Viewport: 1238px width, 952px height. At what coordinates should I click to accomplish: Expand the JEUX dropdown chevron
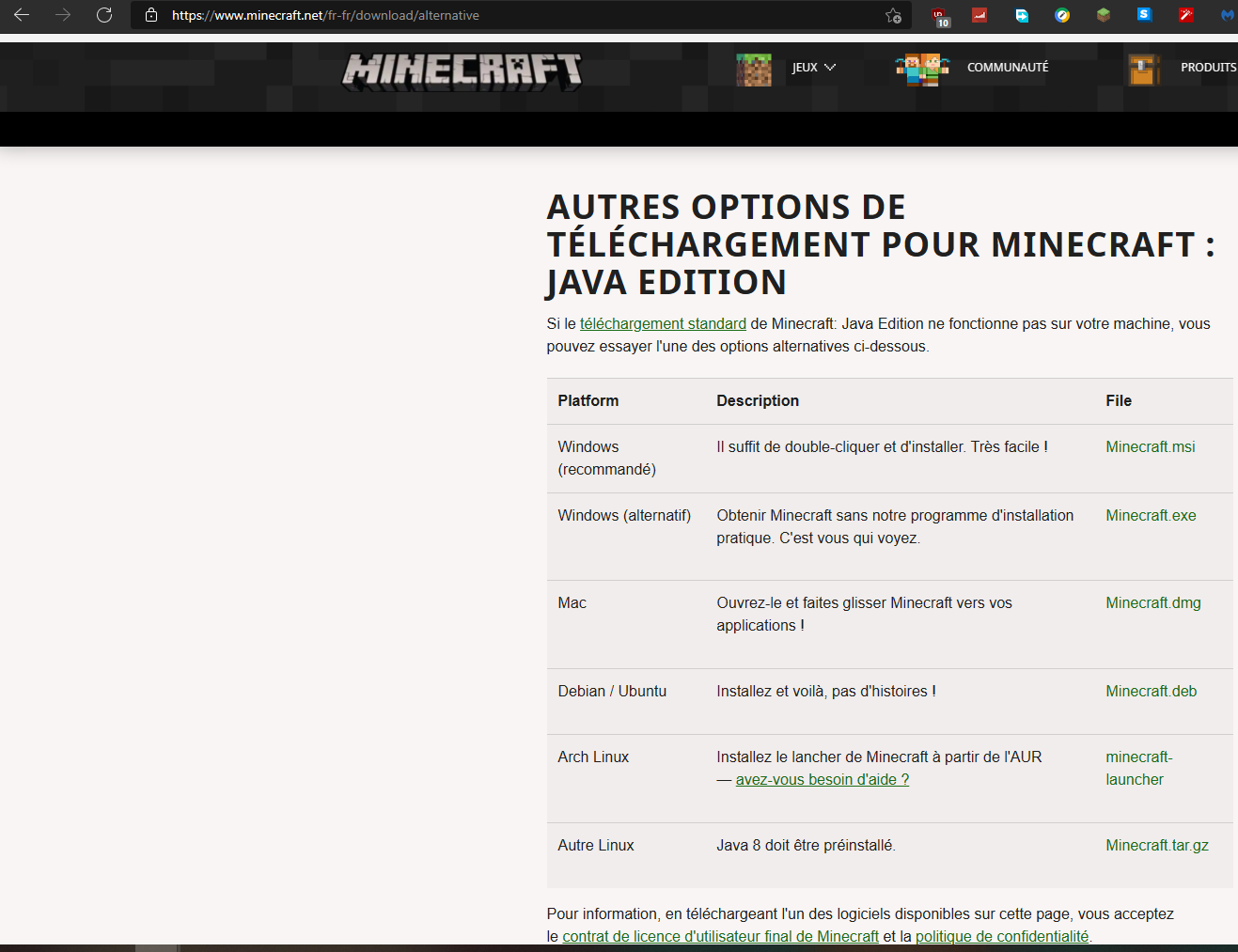tap(830, 68)
